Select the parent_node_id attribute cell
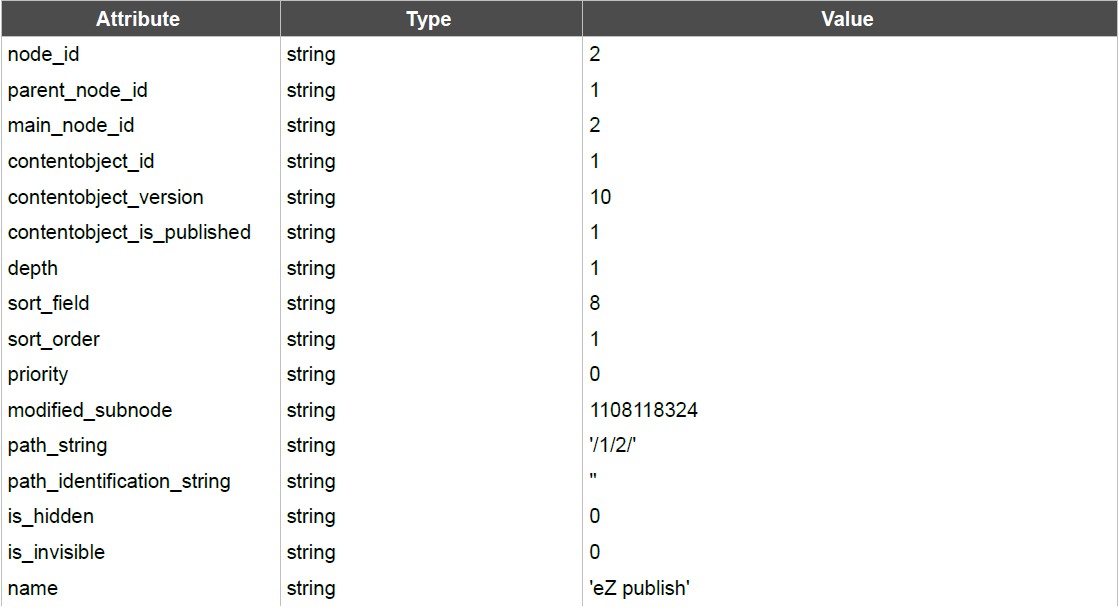The height and width of the screenshot is (610, 1119). click(x=140, y=90)
